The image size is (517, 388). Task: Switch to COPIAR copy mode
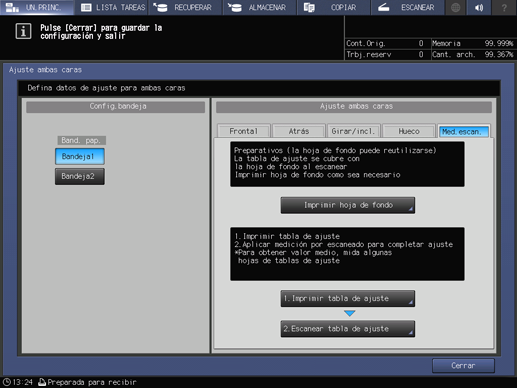pyautogui.click(x=334, y=7)
